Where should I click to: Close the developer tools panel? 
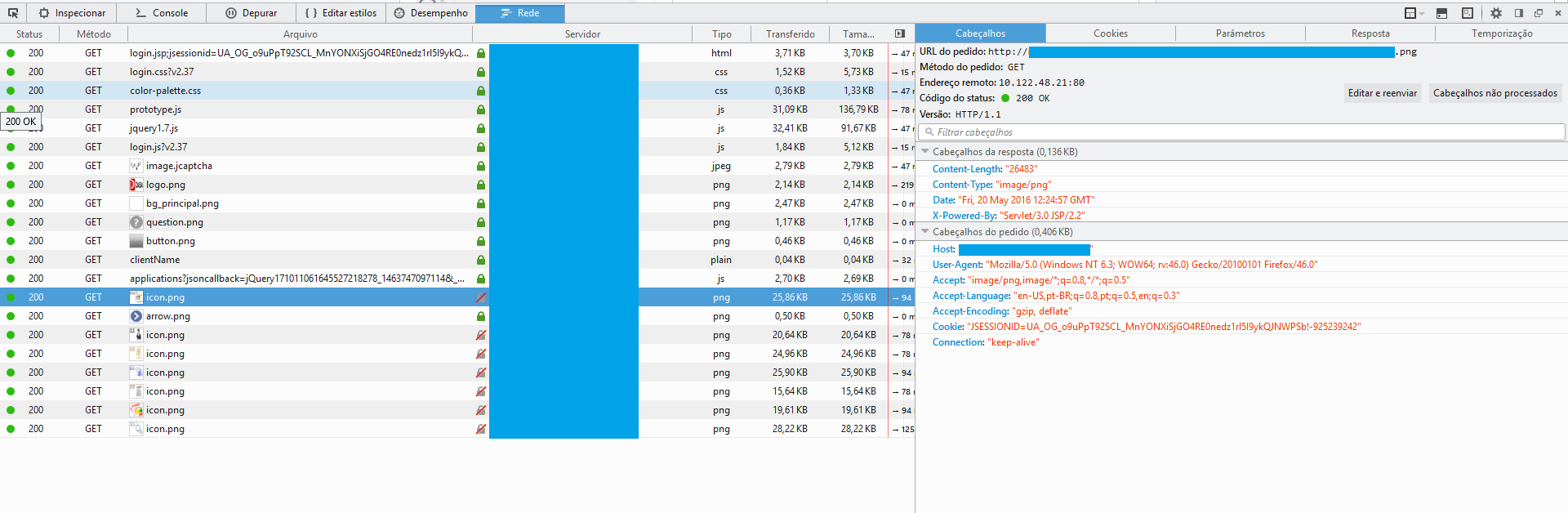(1557, 13)
